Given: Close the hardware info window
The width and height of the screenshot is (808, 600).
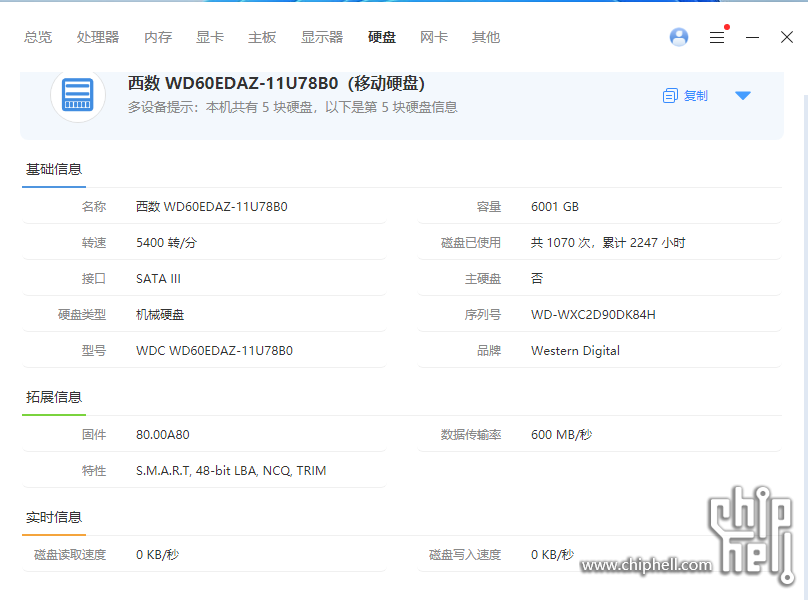Looking at the screenshot, I should point(787,37).
